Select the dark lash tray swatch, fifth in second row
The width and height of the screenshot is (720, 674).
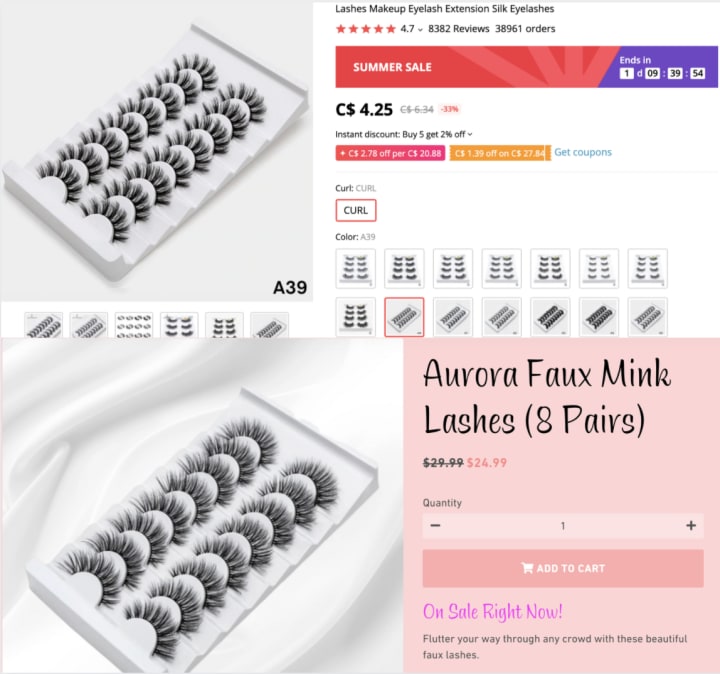coord(550,317)
